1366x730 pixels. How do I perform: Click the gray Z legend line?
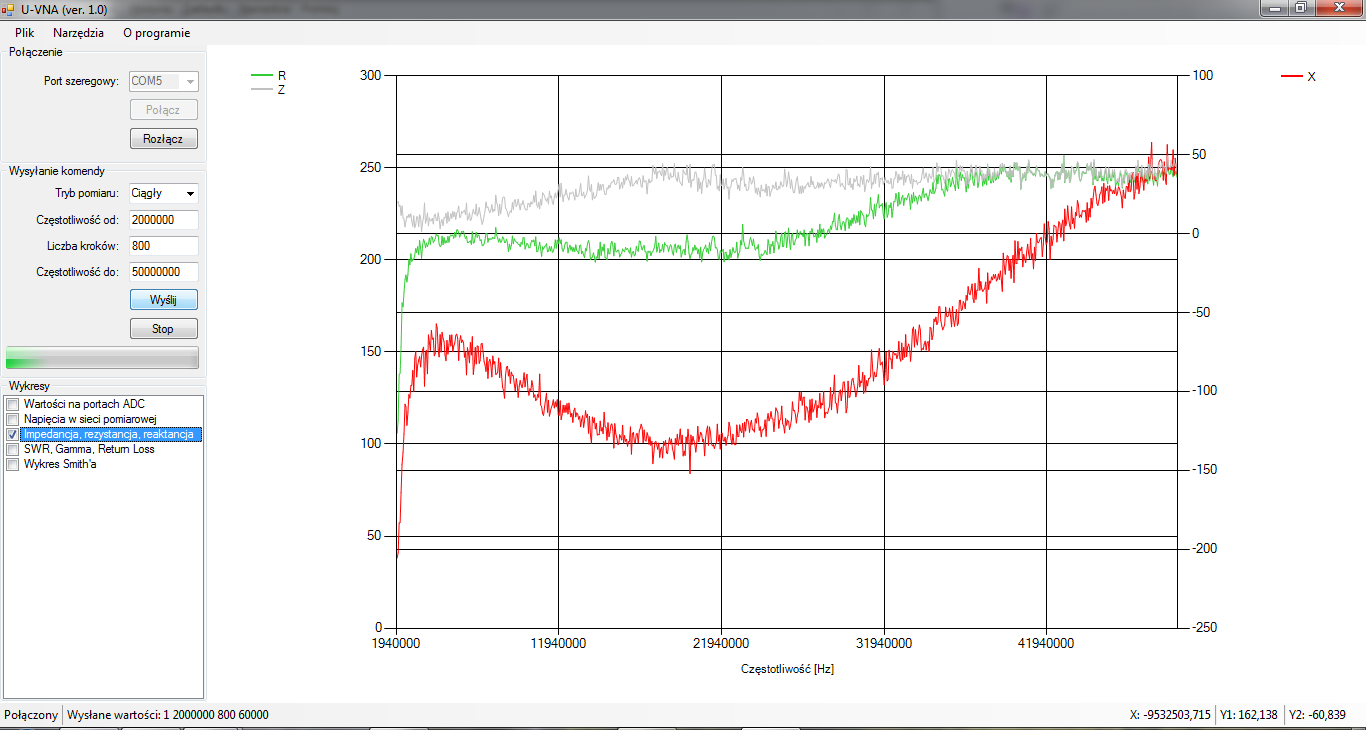[262, 89]
